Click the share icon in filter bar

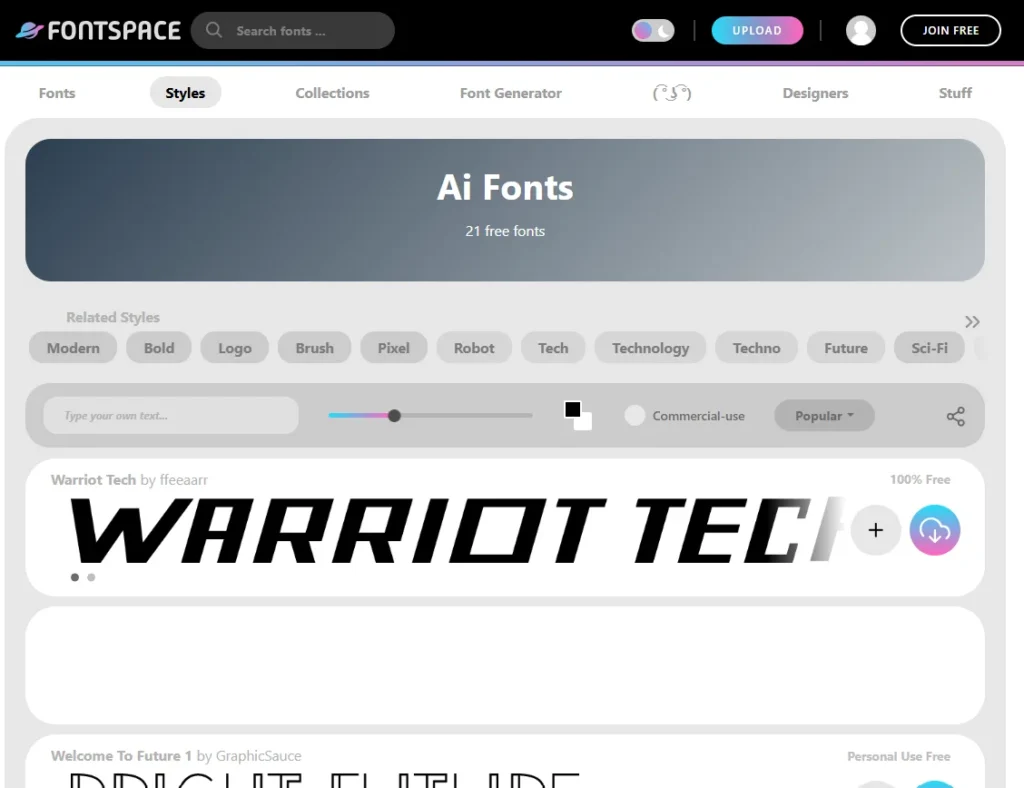click(x=955, y=416)
